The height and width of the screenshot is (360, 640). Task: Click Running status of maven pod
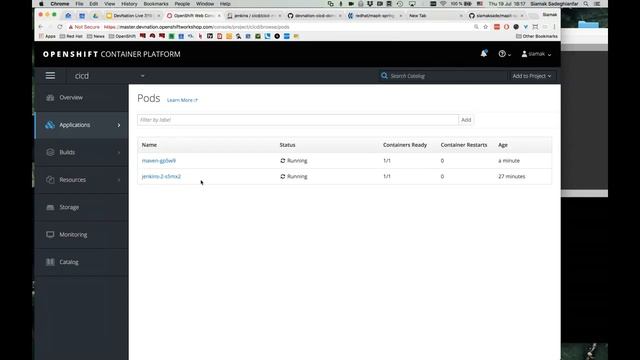293,160
